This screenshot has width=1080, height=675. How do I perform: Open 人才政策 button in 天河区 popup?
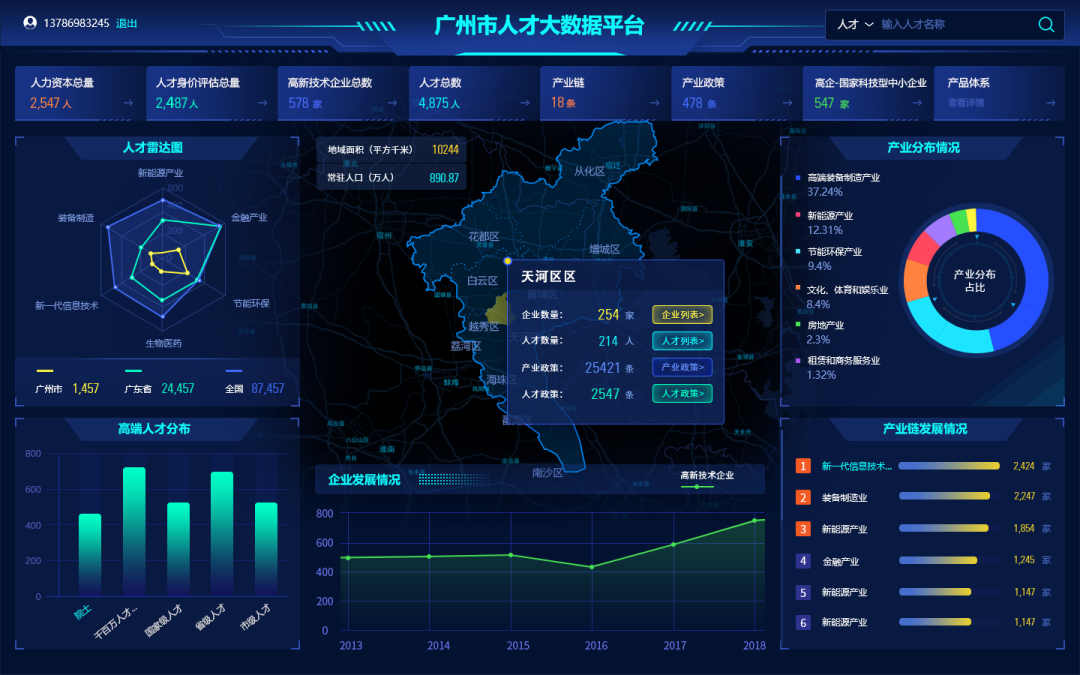(682, 393)
